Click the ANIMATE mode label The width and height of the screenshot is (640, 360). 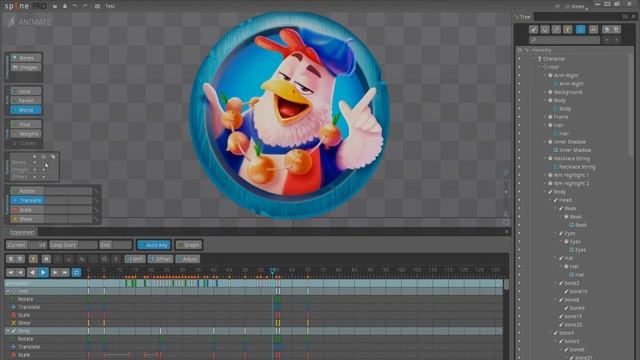pyautogui.click(x=30, y=22)
